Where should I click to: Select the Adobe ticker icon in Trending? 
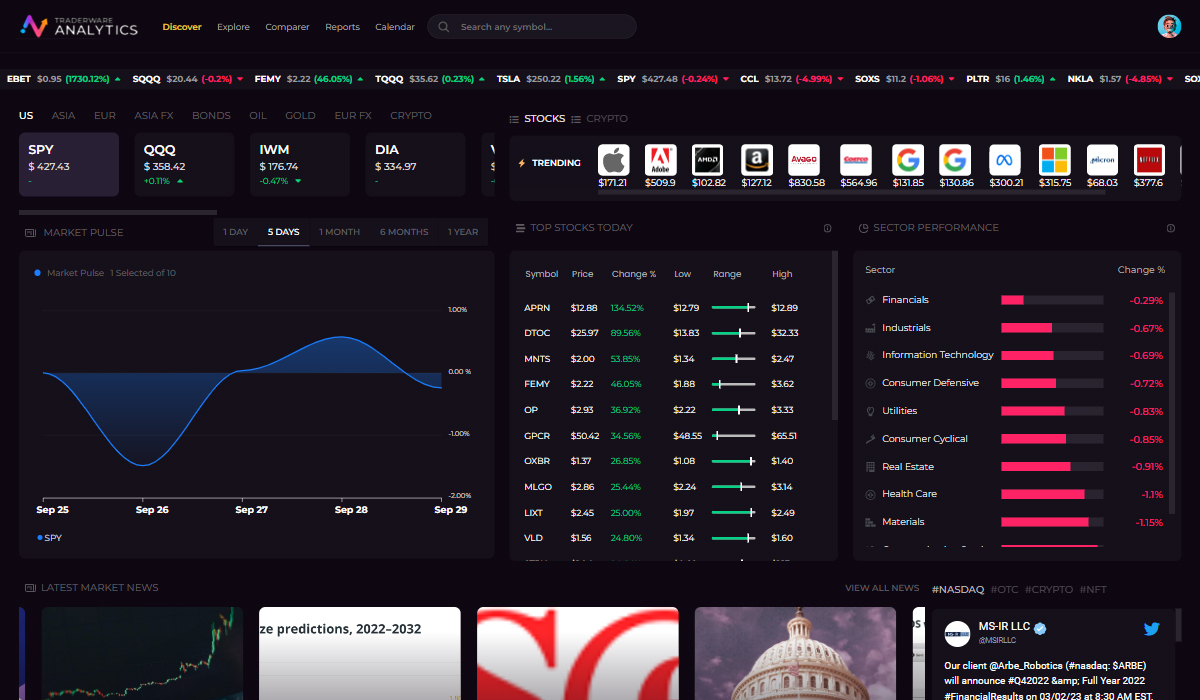pyautogui.click(x=660, y=158)
